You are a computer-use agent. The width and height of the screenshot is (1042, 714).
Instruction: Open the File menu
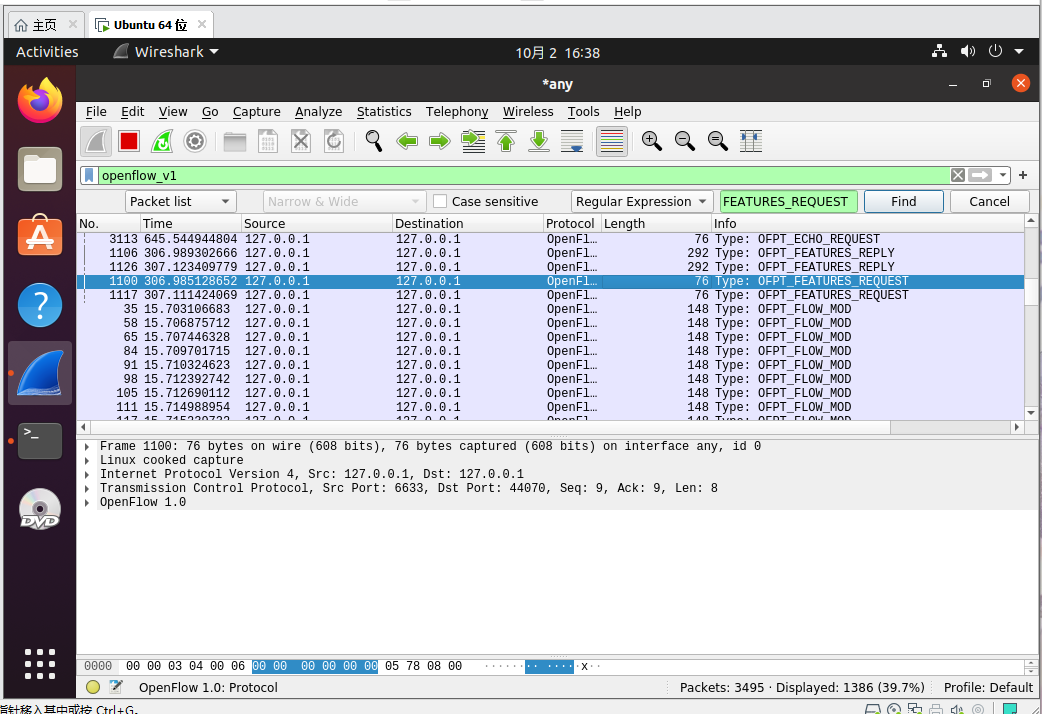point(96,112)
